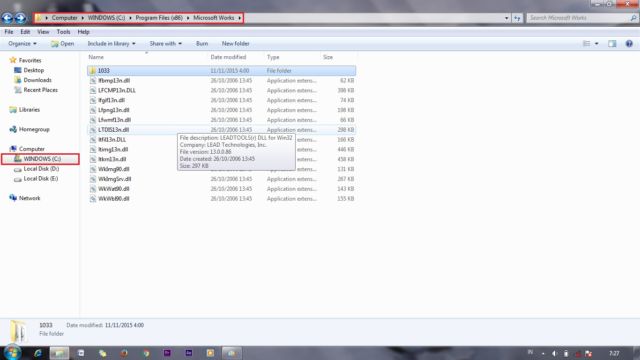Select Downloads in Favorites
Image resolution: width=640 pixels, height=360 pixels.
pyautogui.click(x=37, y=80)
